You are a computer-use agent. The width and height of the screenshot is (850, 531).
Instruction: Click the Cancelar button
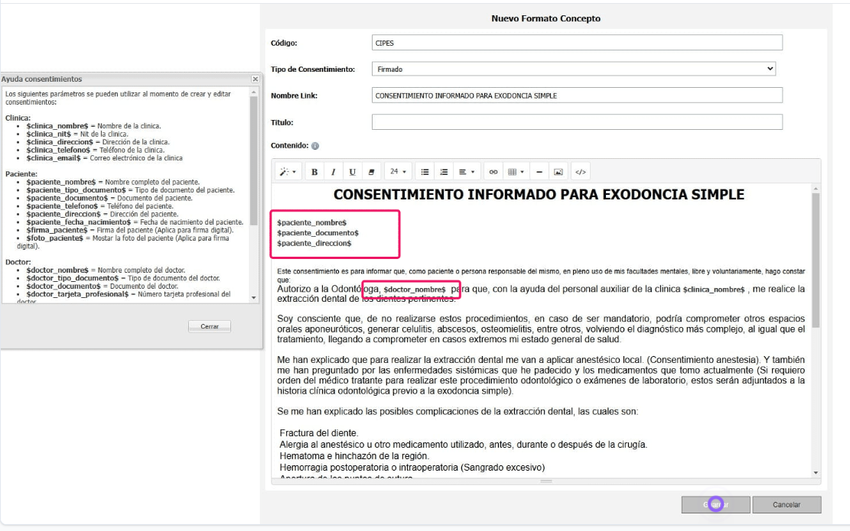pyautogui.click(x=787, y=504)
